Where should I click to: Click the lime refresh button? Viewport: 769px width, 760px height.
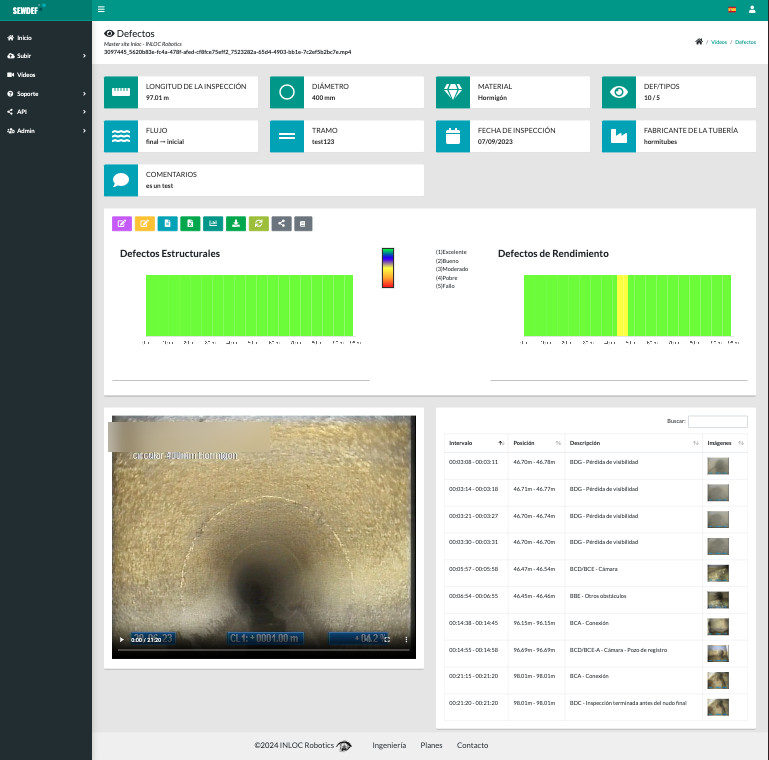(258, 224)
